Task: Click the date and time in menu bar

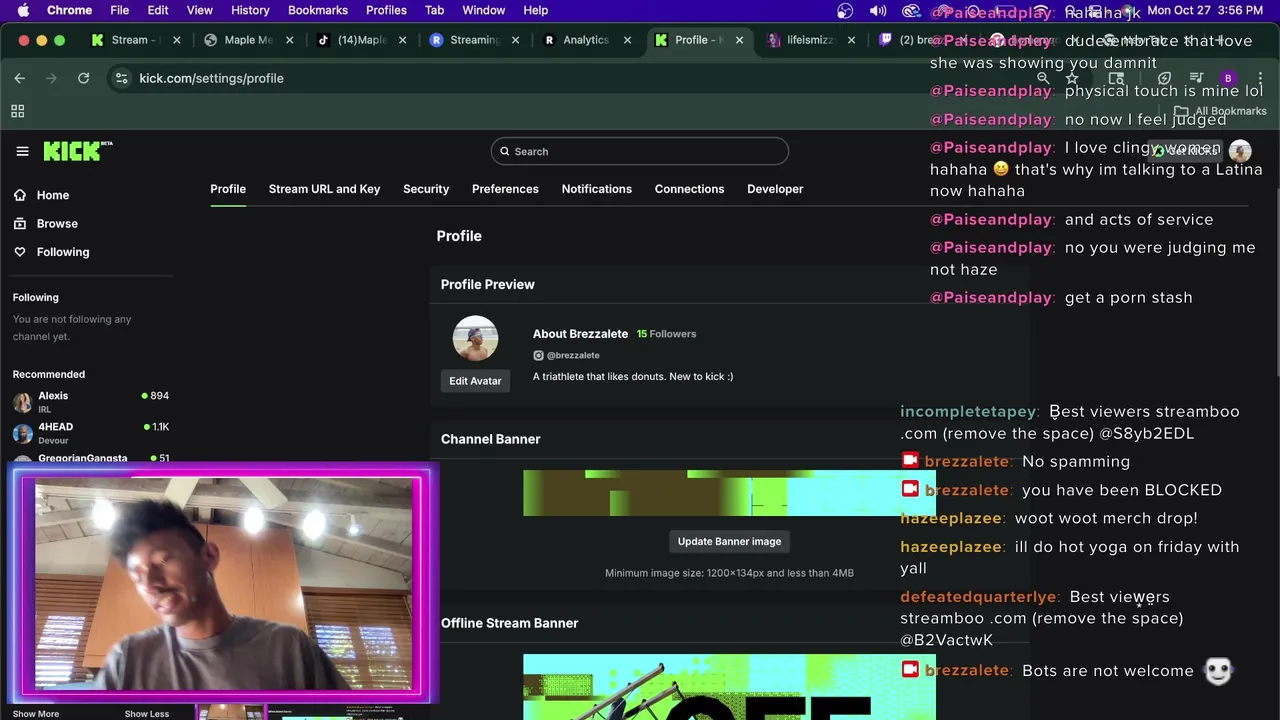Action: [x=1205, y=10]
